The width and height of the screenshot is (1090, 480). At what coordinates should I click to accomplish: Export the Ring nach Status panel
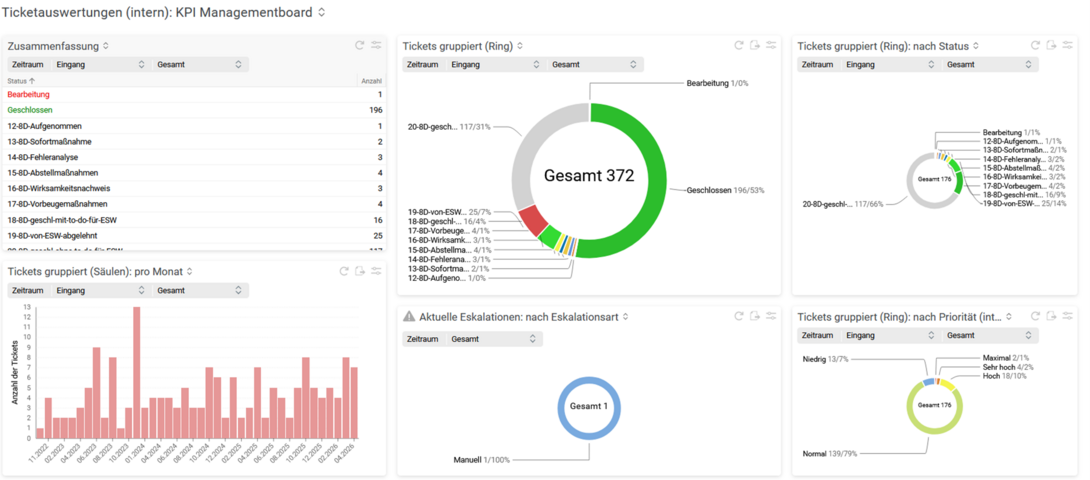[x=1051, y=45]
